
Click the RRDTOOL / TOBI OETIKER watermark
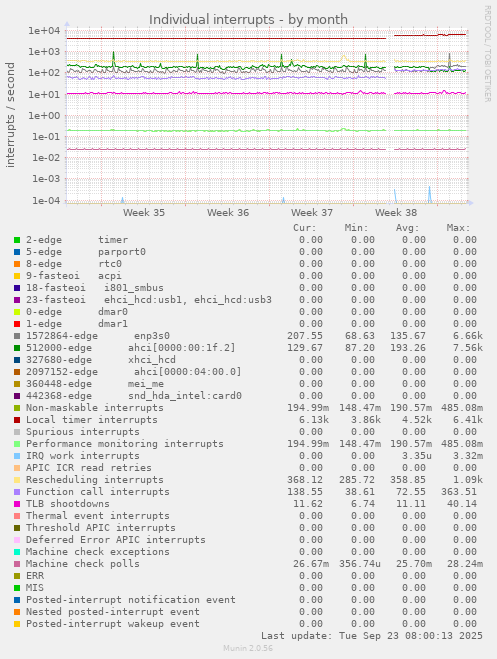point(487,53)
